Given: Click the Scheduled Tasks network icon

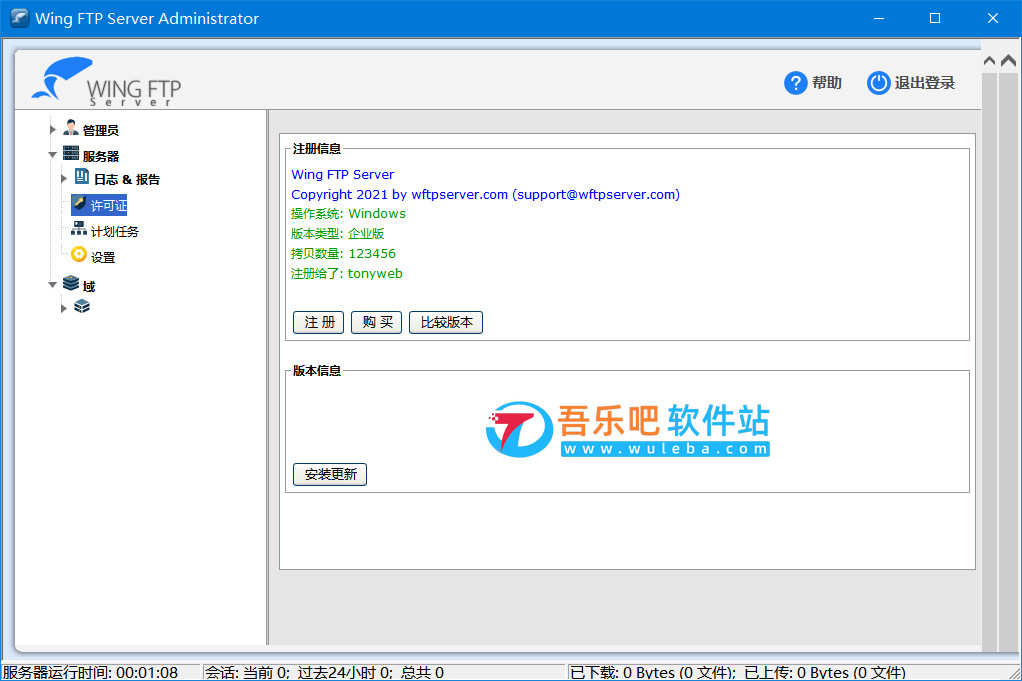Looking at the screenshot, I should [x=79, y=229].
